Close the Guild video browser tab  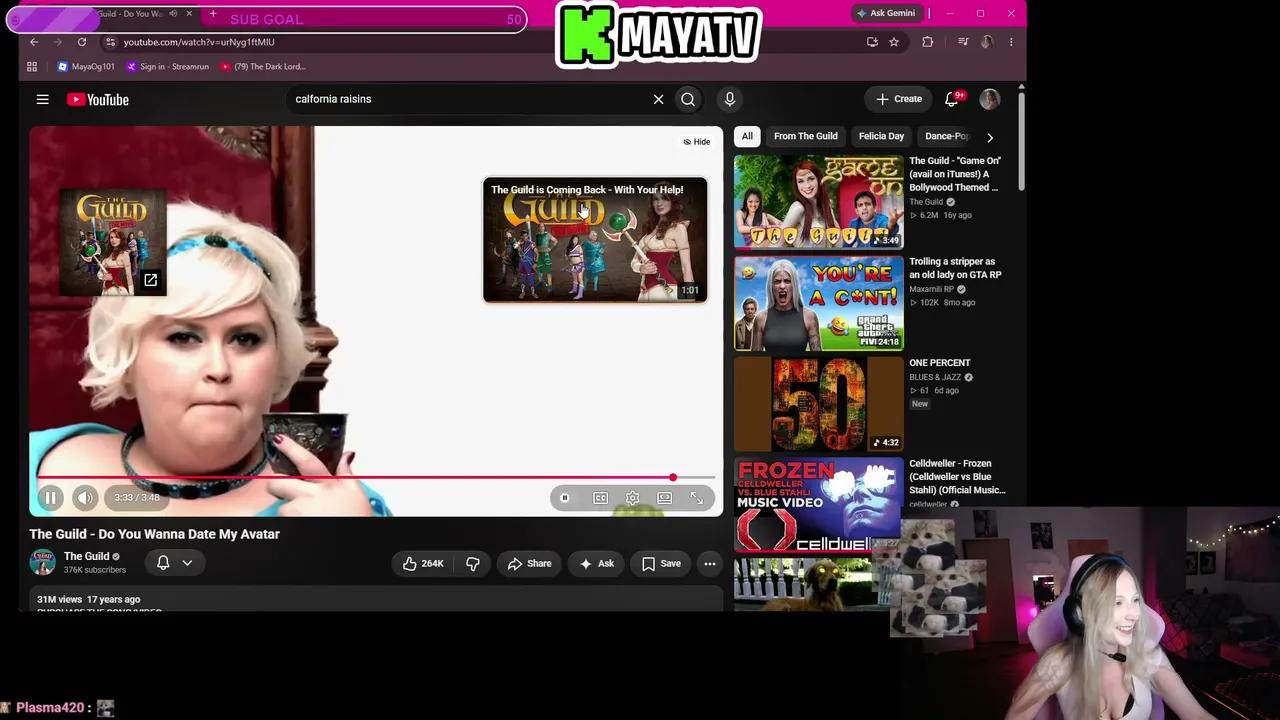tap(189, 14)
